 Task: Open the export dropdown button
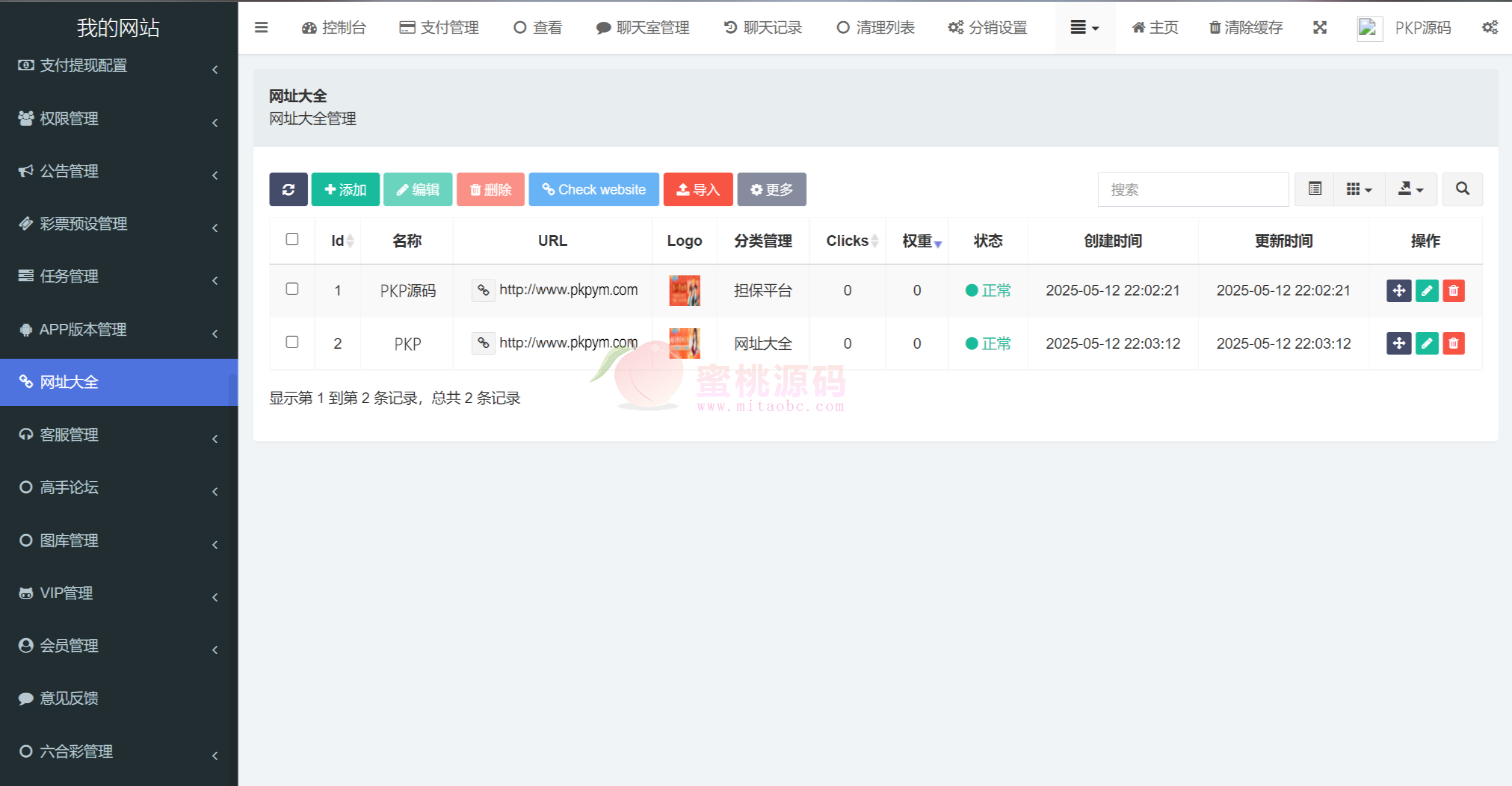pos(1411,189)
